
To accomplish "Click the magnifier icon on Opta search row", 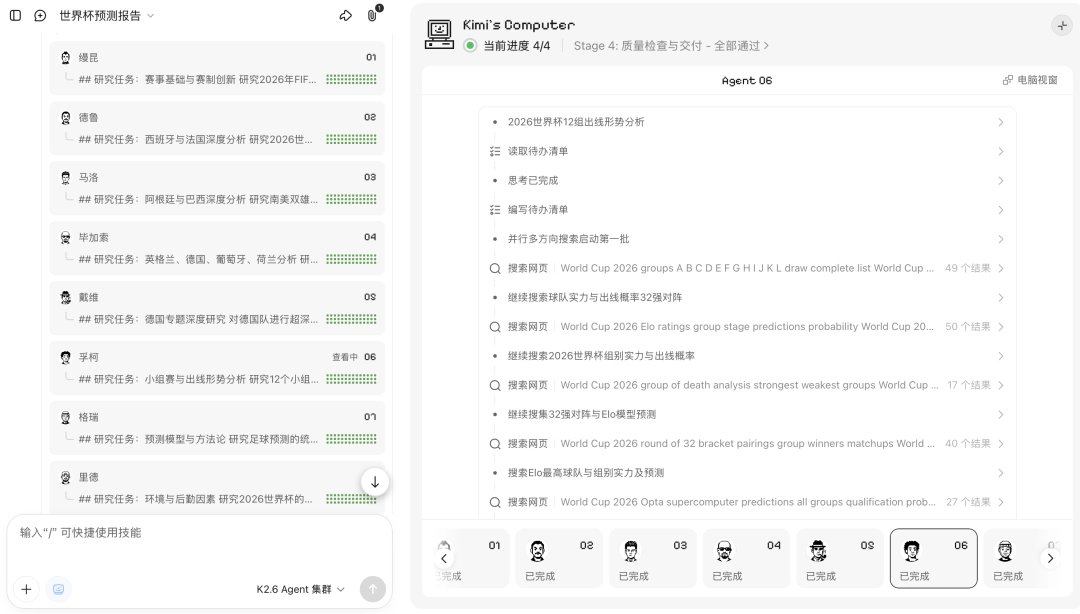I will [495, 502].
